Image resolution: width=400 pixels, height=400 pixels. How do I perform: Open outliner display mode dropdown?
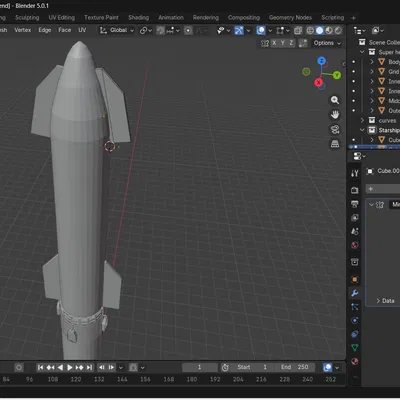click(378, 31)
